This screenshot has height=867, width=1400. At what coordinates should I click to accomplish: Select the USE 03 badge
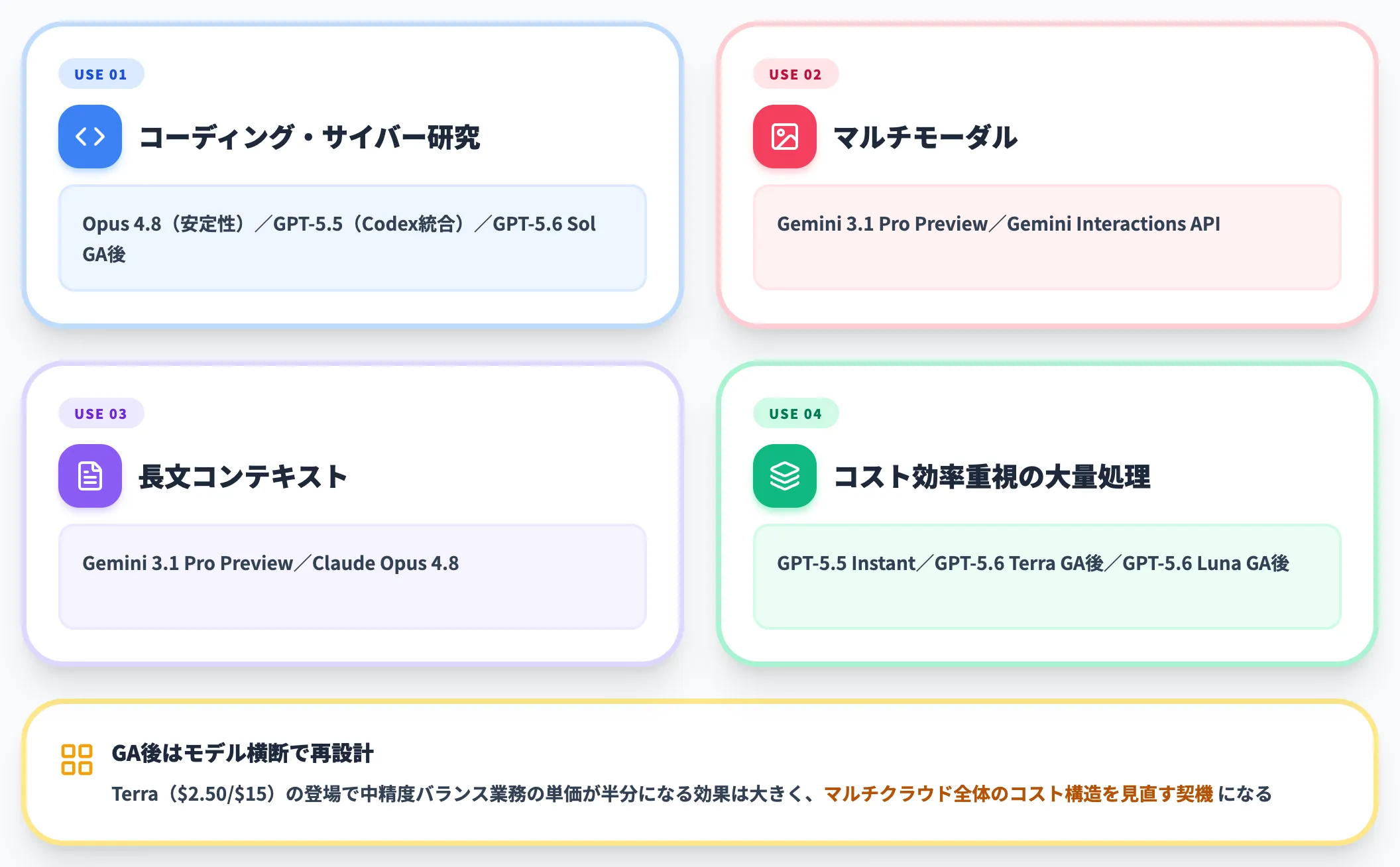pos(101,414)
